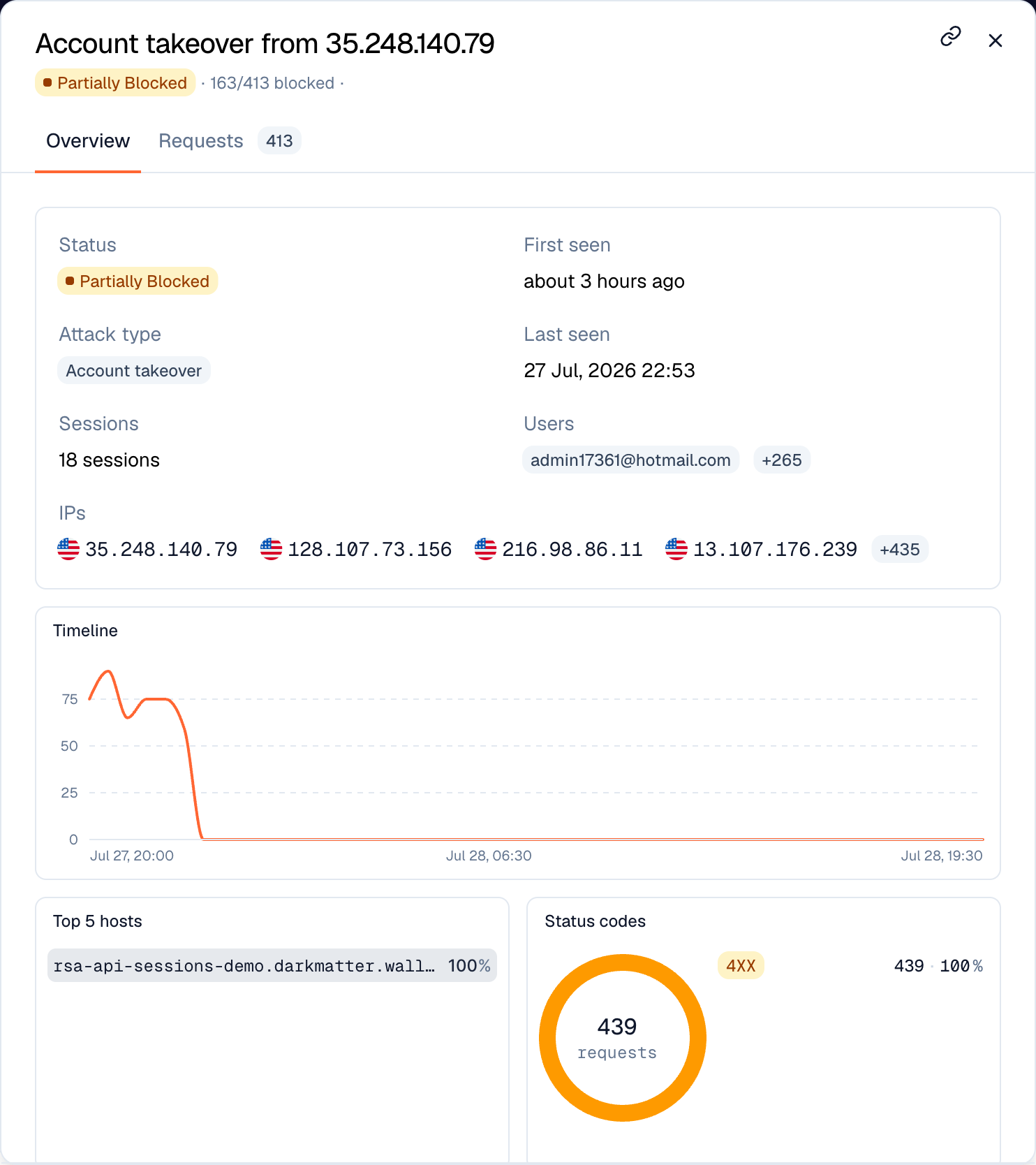Expand the +265 more users badge
The height and width of the screenshot is (1165, 1036).
[x=782, y=460]
